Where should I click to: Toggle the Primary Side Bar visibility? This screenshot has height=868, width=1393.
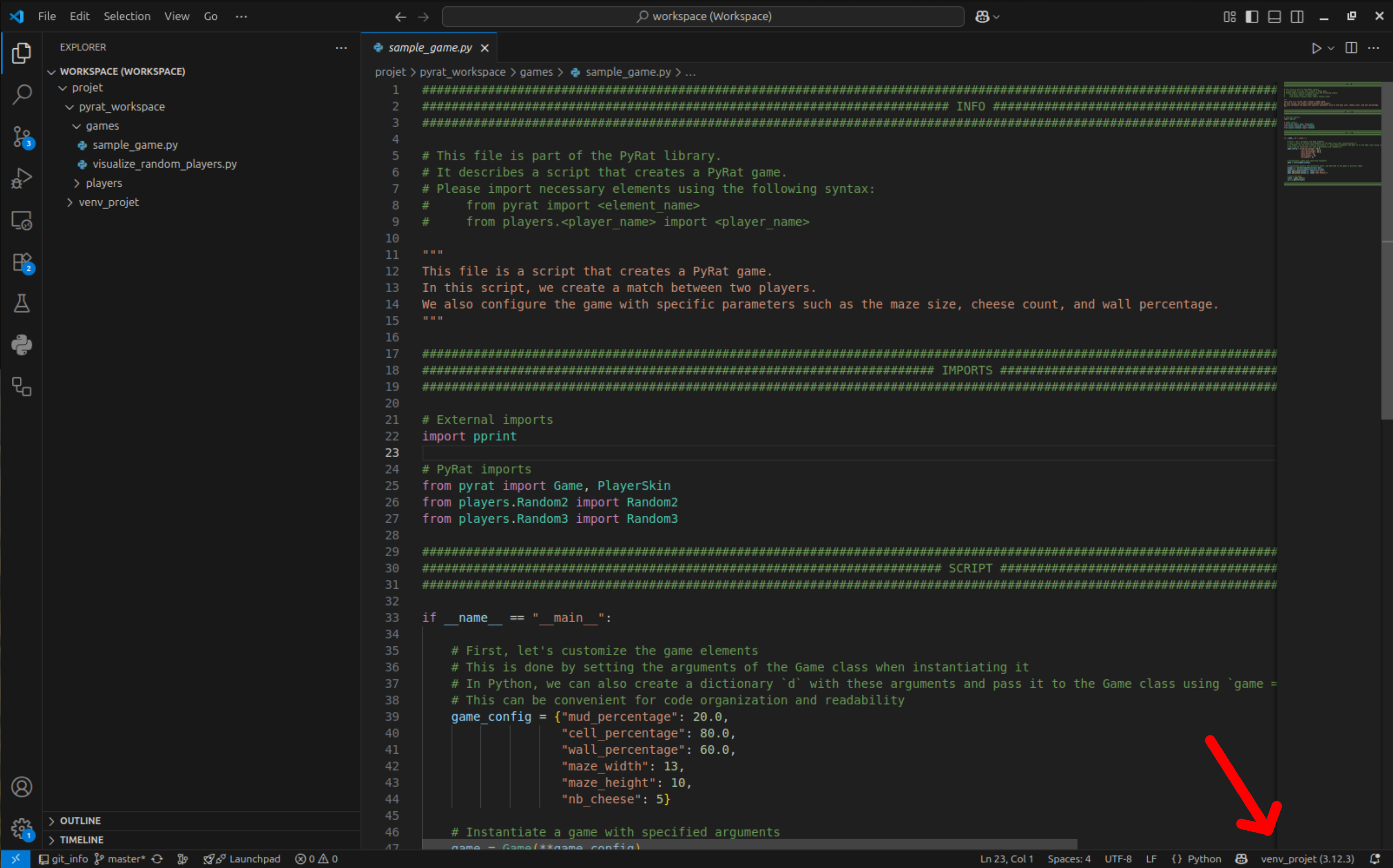point(1251,17)
